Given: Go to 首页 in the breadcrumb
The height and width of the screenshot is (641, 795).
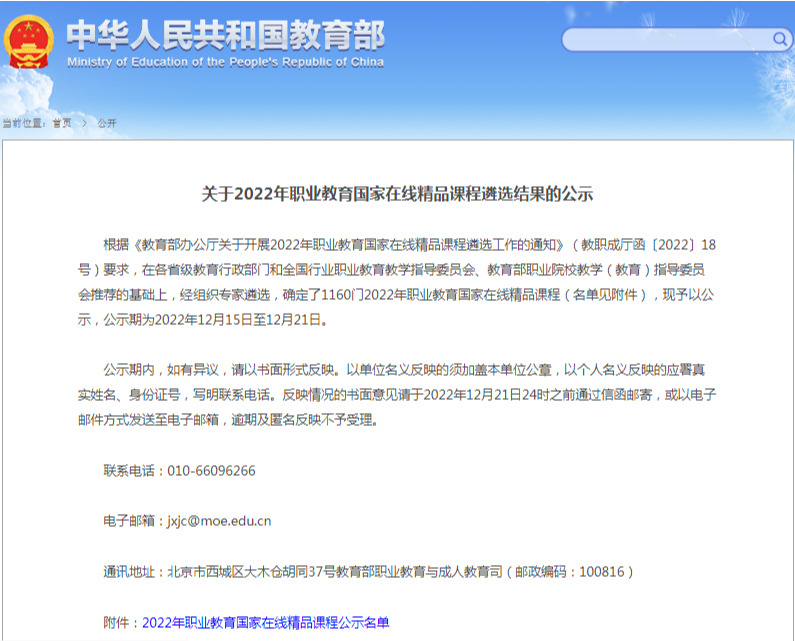Looking at the screenshot, I should (x=62, y=123).
